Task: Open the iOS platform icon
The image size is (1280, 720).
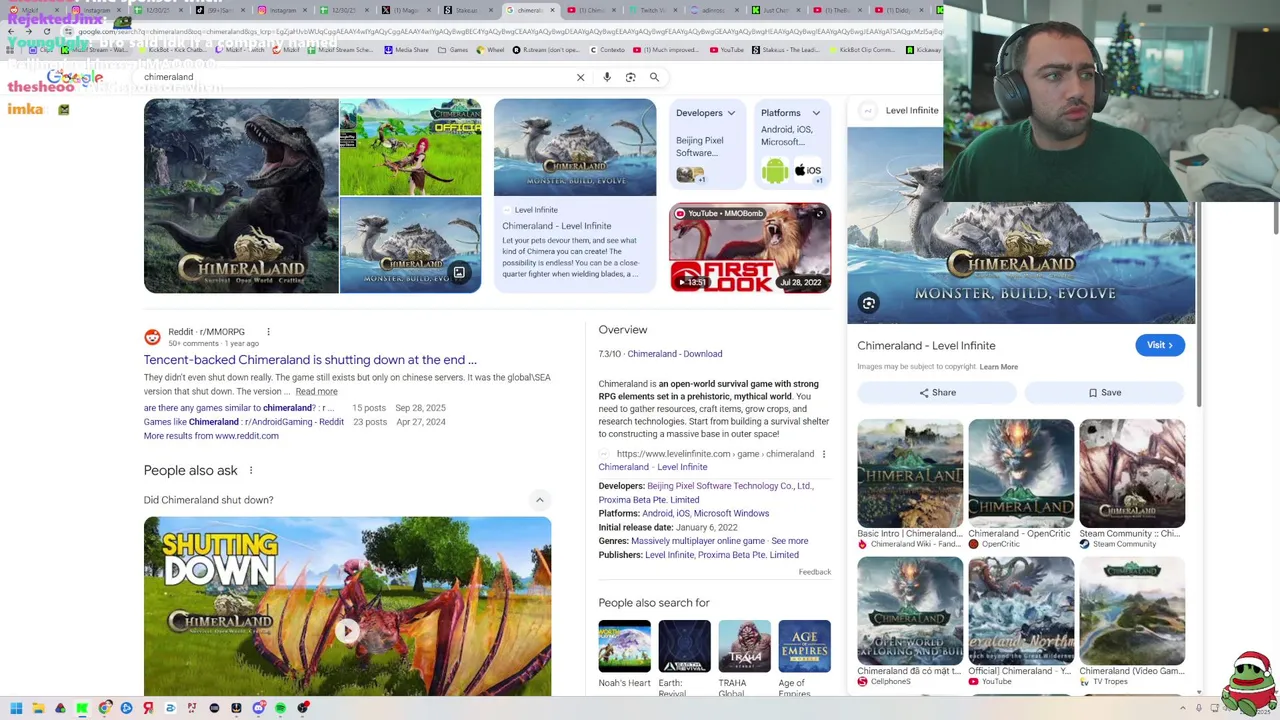Action: point(808,171)
